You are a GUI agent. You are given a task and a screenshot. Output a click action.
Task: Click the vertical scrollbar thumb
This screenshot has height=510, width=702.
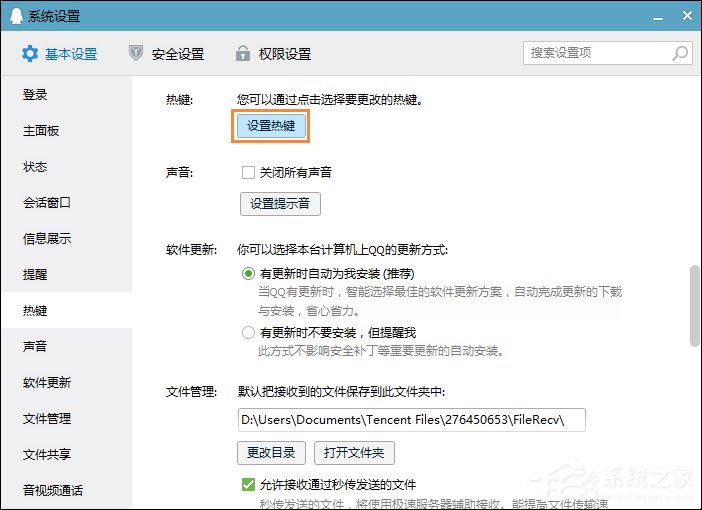[695, 306]
